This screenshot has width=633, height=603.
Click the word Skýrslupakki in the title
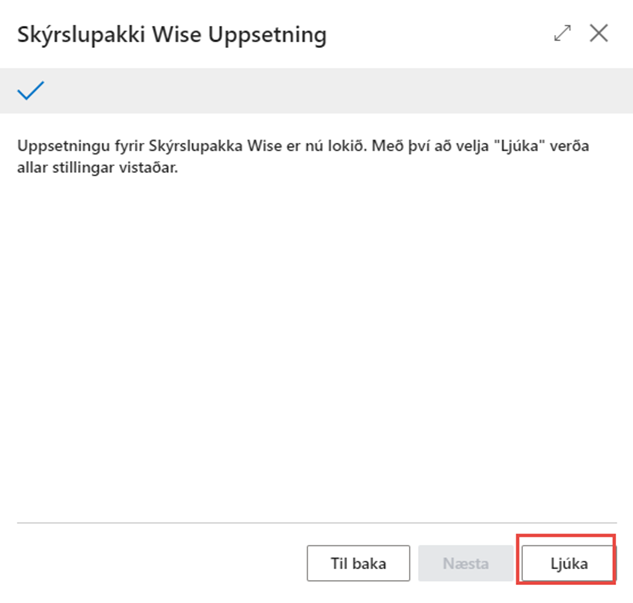[x=79, y=34]
